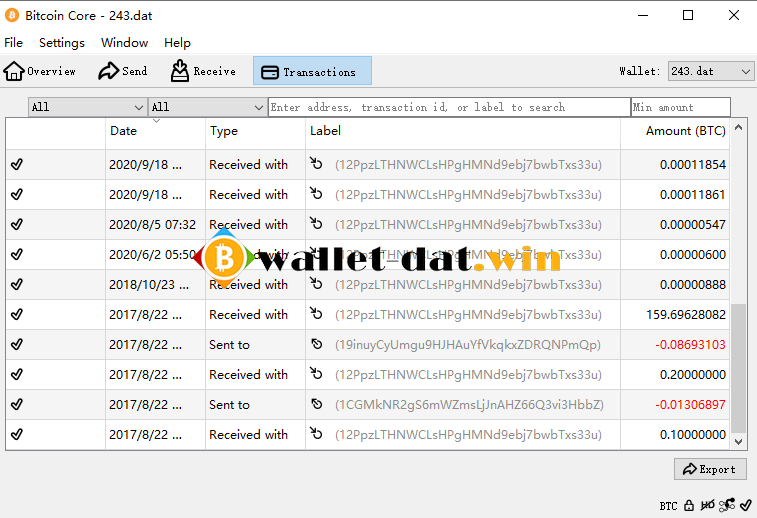Click scrollbar up arrow of transaction list

coord(738,128)
